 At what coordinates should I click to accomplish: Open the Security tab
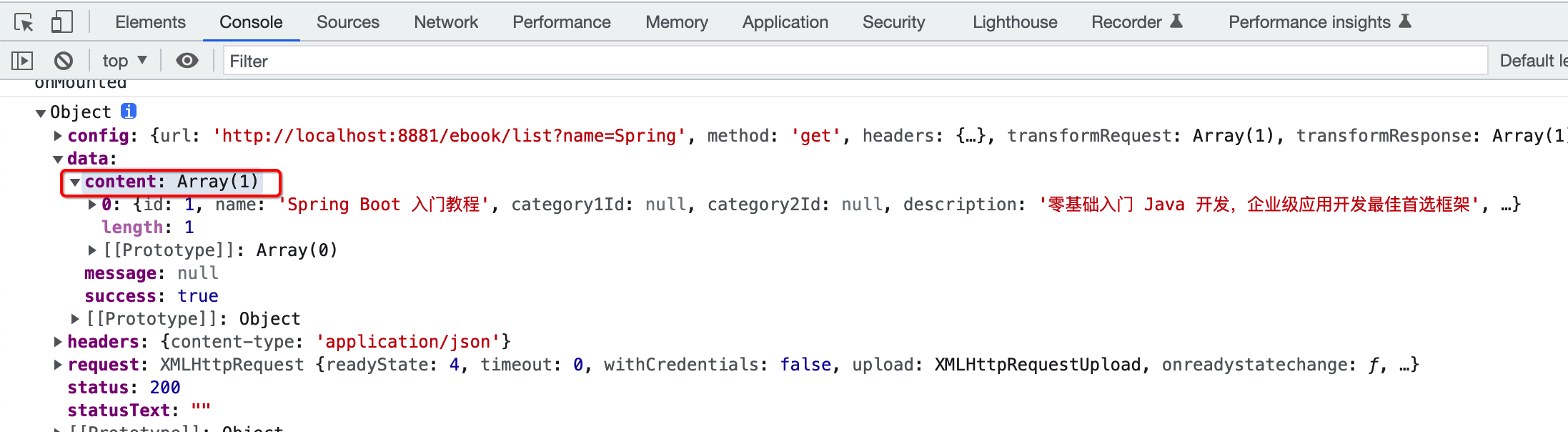click(894, 22)
